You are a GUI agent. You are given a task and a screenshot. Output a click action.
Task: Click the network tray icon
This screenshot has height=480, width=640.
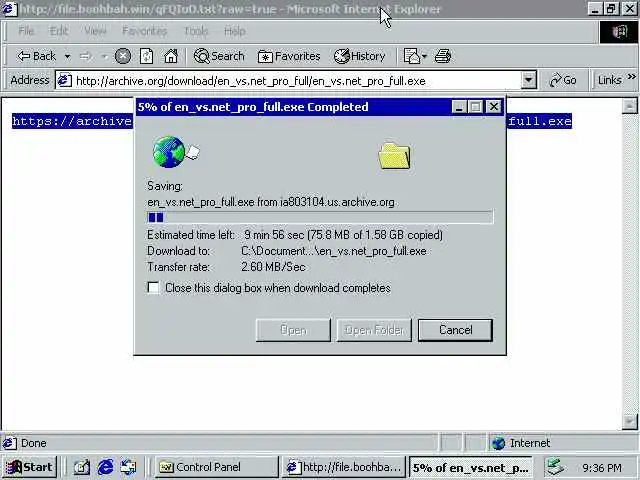pos(556,467)
